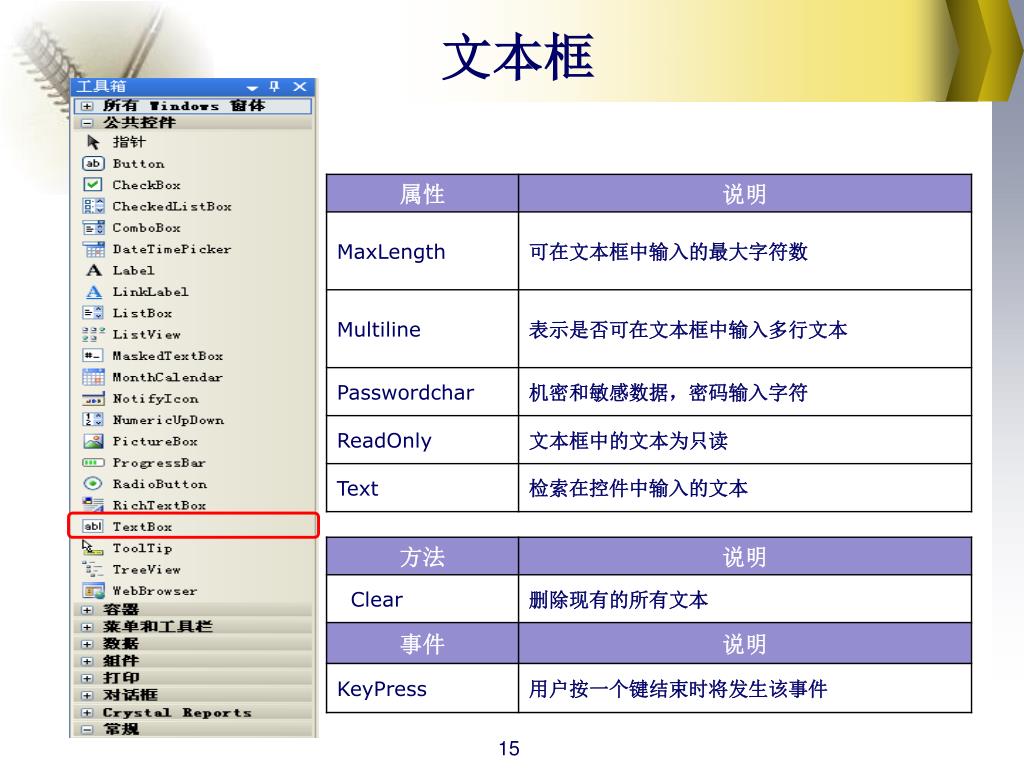
Task: Pick the RadioButton control icon
Action: pos(93,484)
